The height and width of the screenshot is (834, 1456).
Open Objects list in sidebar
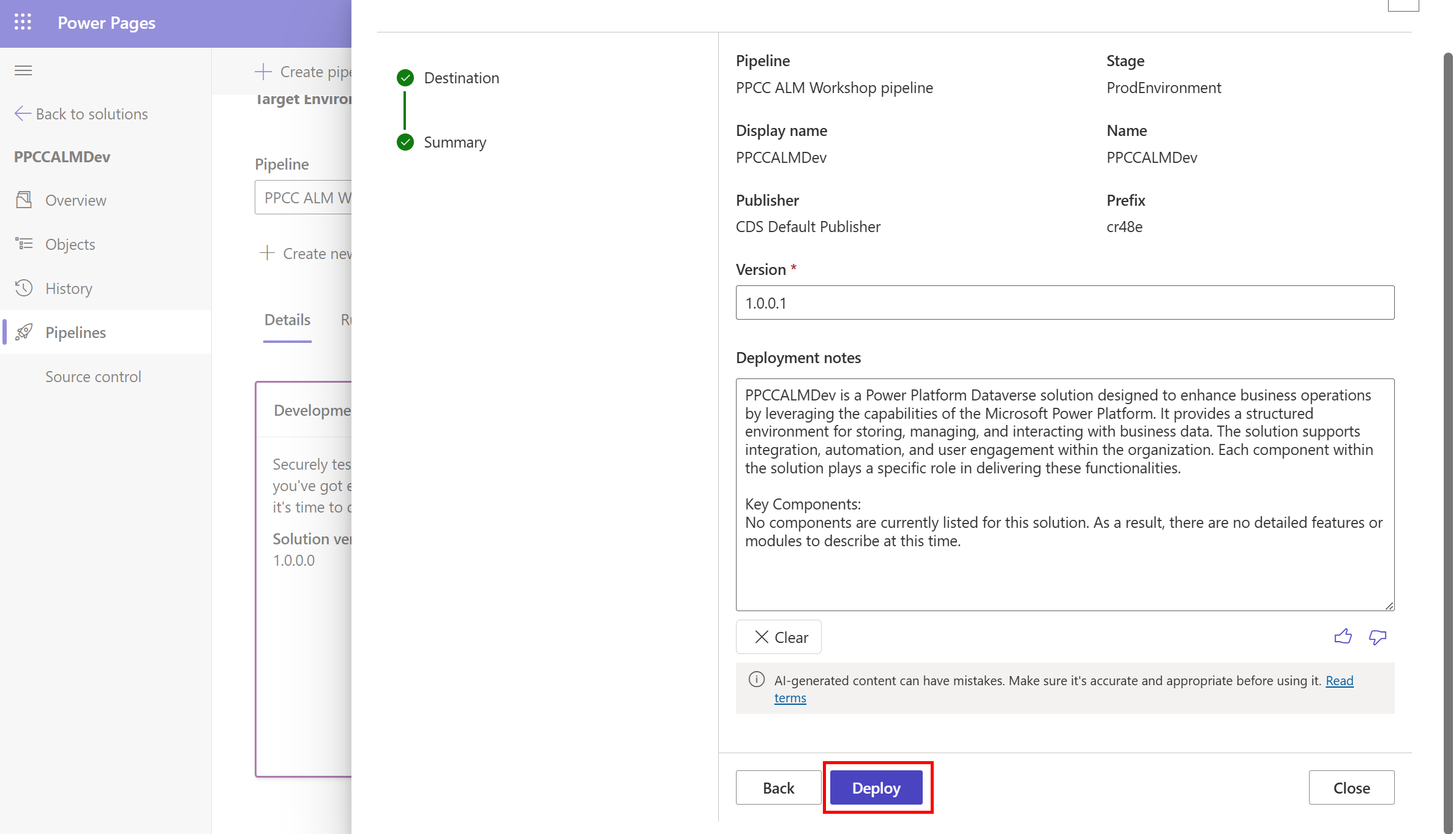70,244
